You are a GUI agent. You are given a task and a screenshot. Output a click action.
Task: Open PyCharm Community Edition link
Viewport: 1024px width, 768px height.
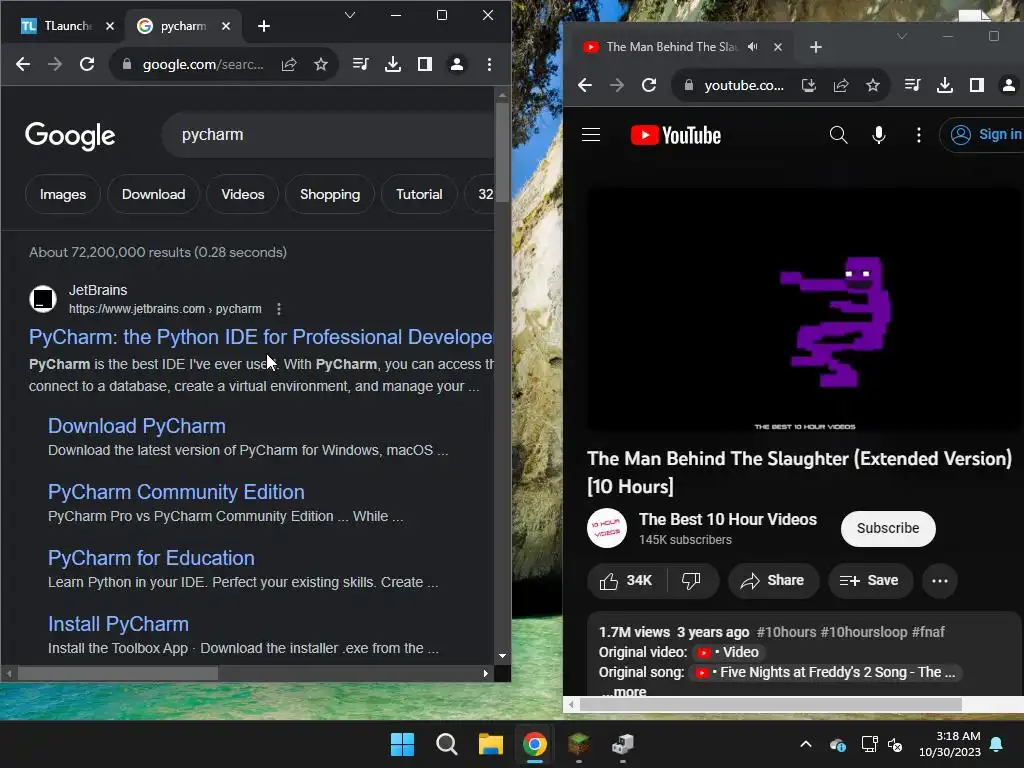[176, 492]
